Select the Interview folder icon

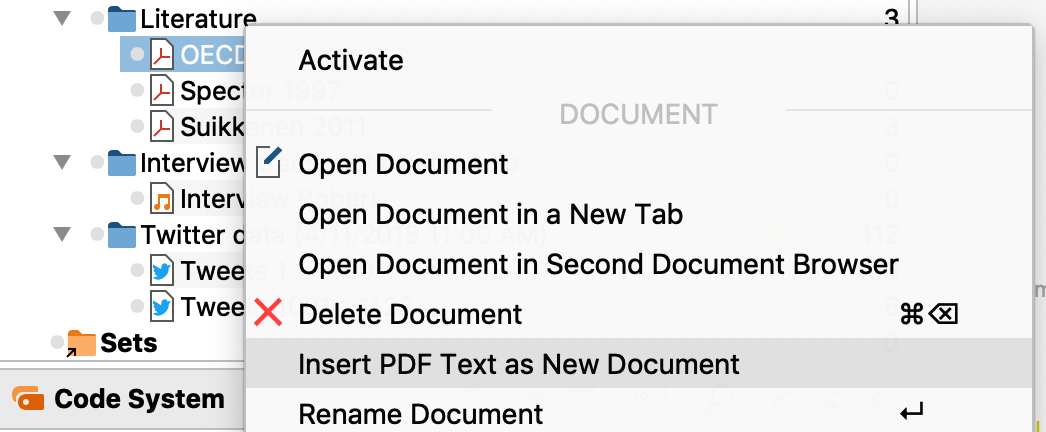tap(121, 163)
